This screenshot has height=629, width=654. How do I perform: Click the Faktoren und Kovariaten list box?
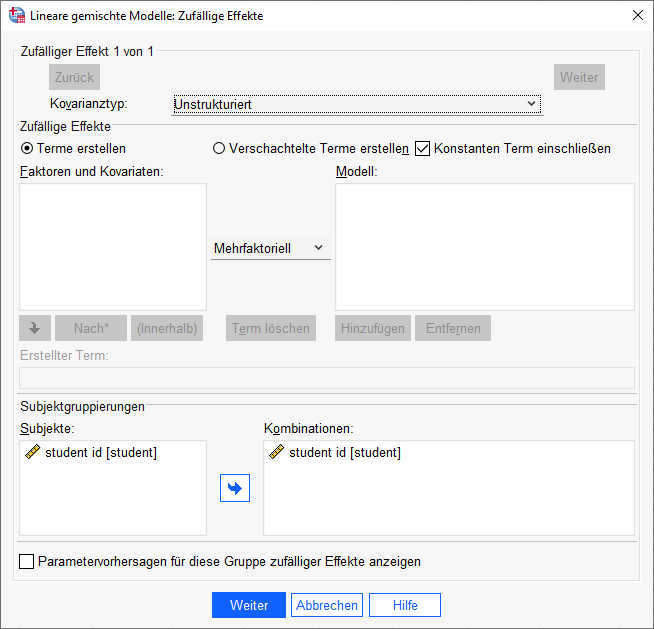(x=113, y=247)
